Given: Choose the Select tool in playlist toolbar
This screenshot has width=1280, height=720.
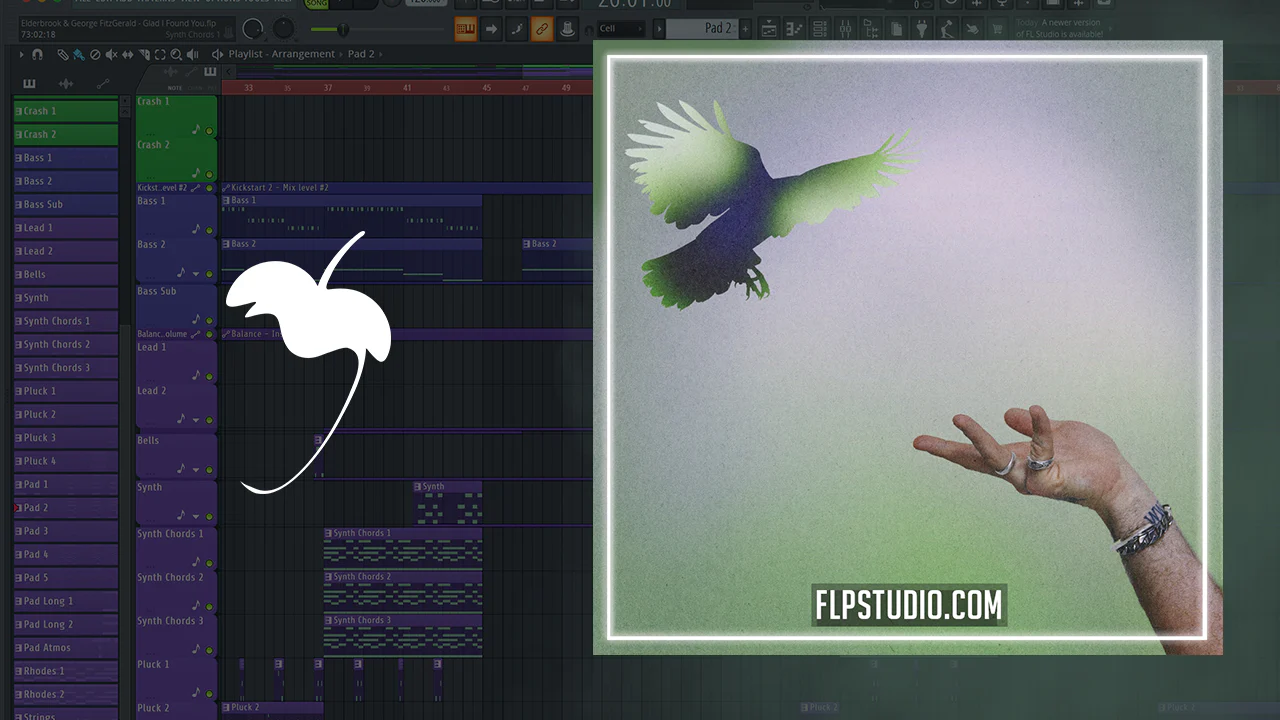Looking at the screenshot, I should [x=159, y=54].
